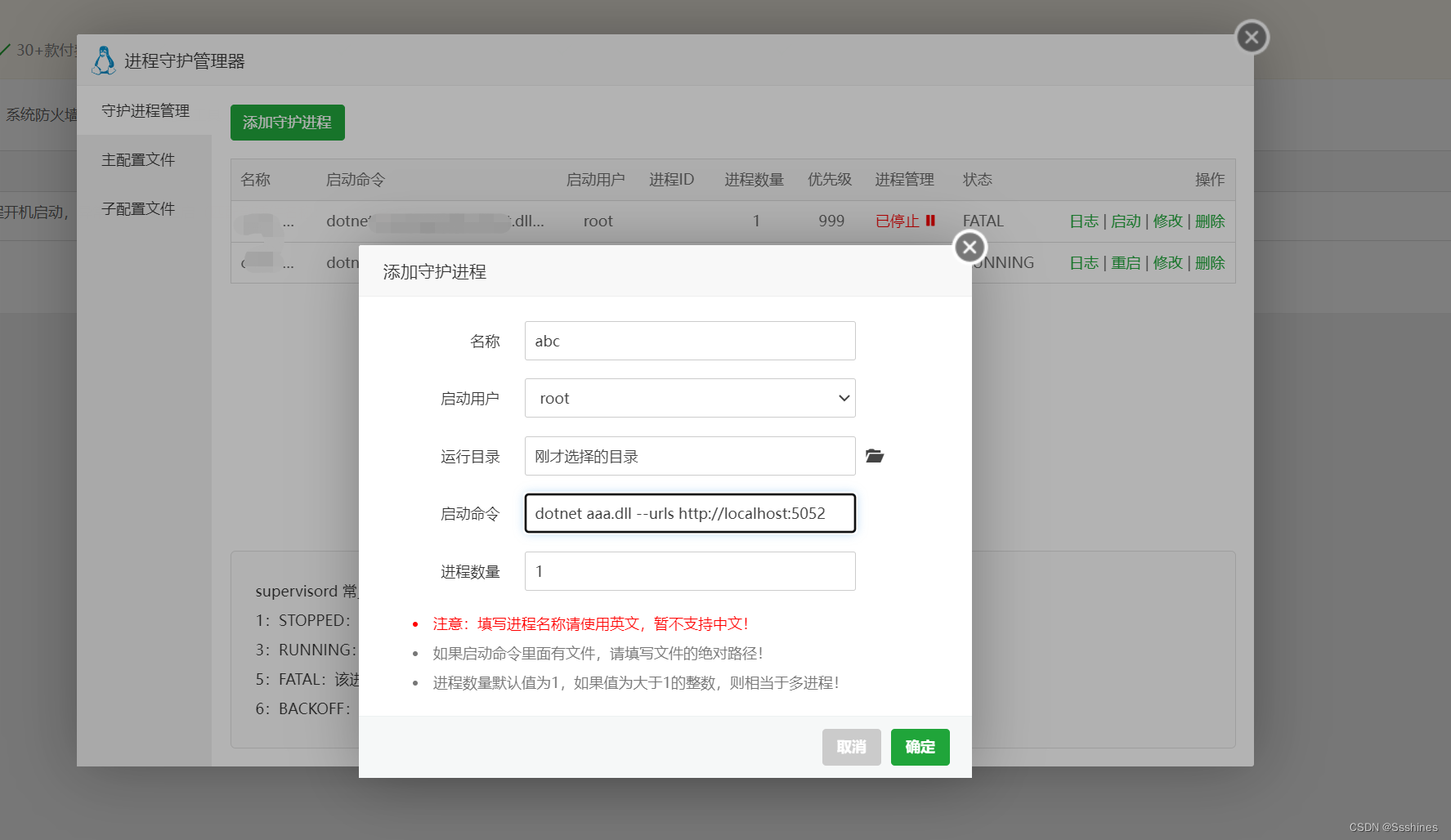1451x840 pixels.
Task: Switch to 主配置文件 tab
Action: (138, 160)
